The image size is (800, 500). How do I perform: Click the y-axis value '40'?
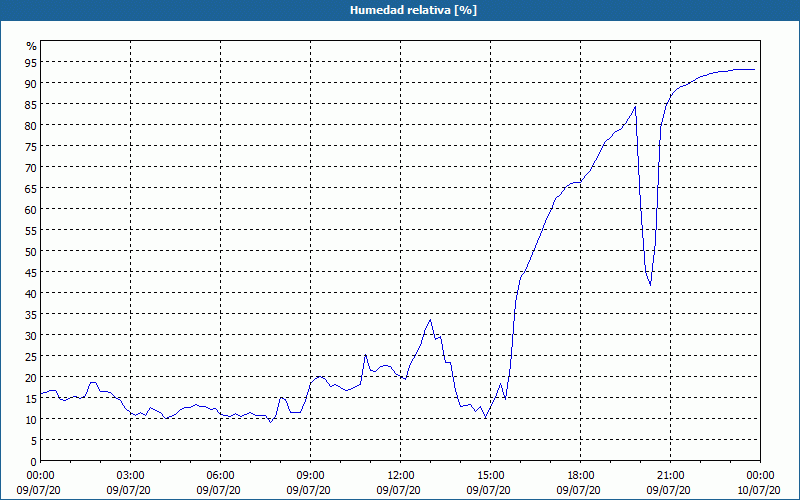click(31, 293)
